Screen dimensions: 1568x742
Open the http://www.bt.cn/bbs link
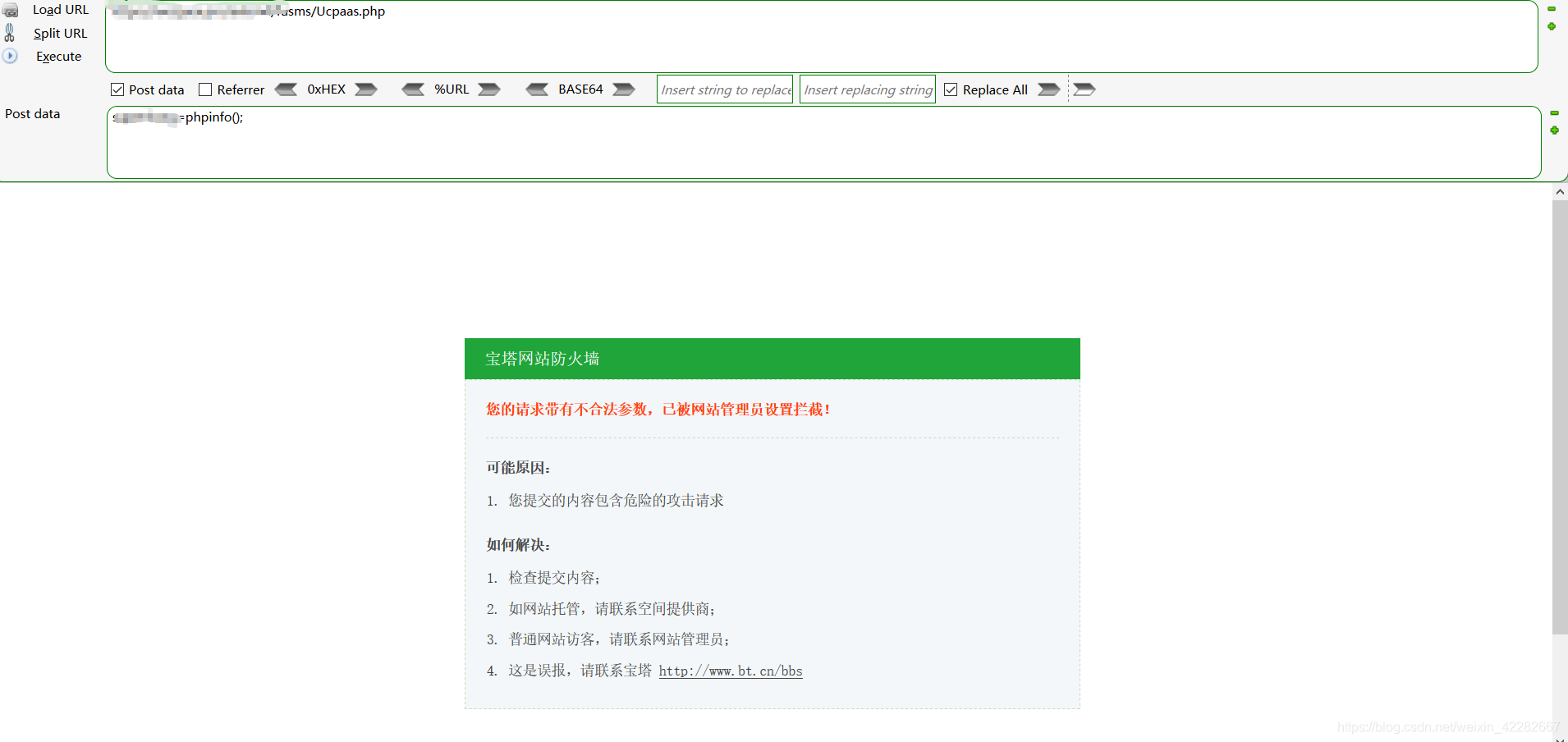point(731,671)
